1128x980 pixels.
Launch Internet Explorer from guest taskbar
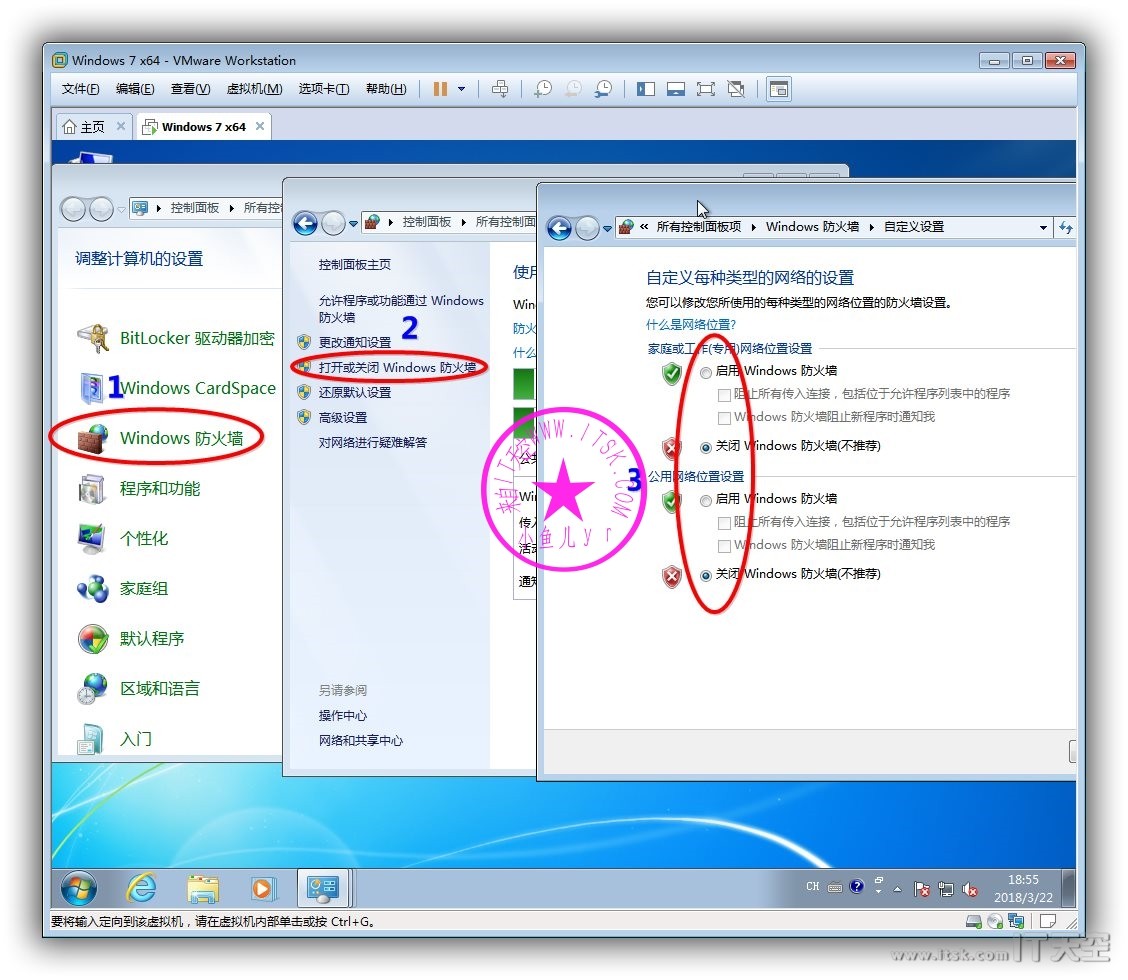(141, 887)
